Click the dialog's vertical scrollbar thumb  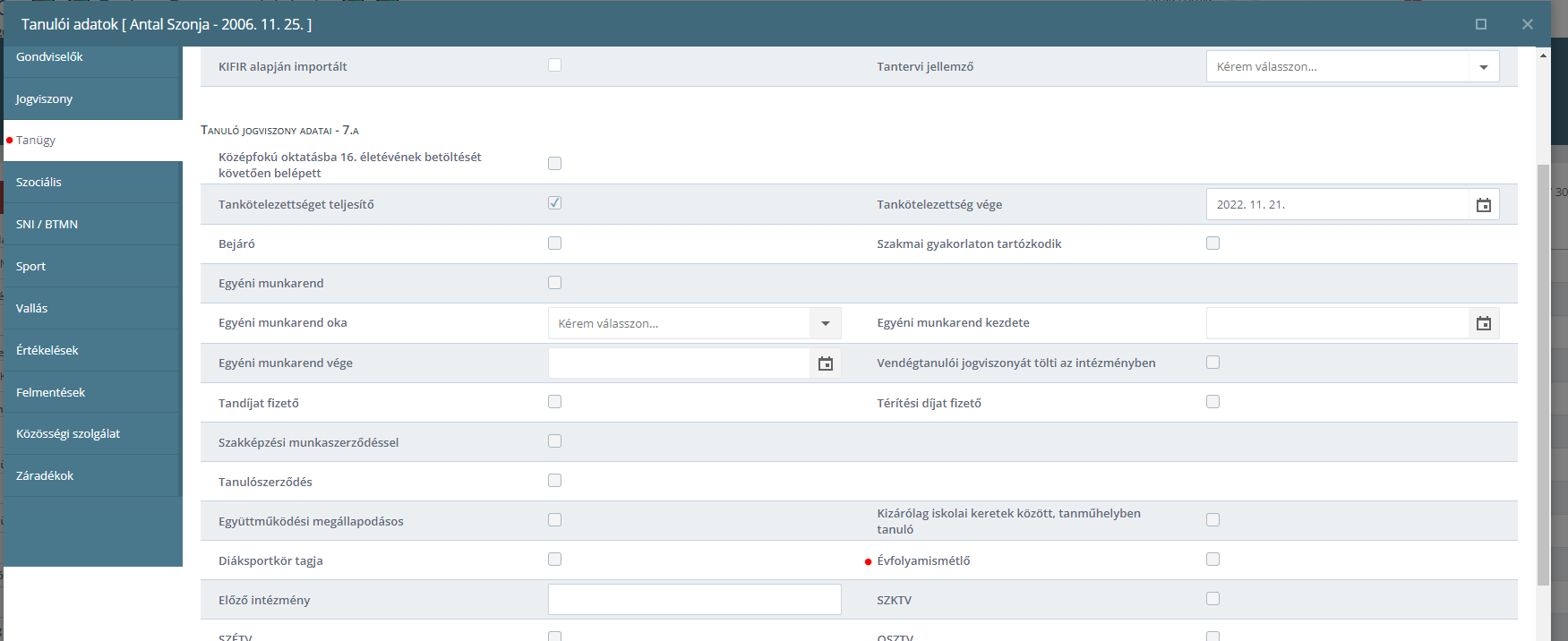1543,374
